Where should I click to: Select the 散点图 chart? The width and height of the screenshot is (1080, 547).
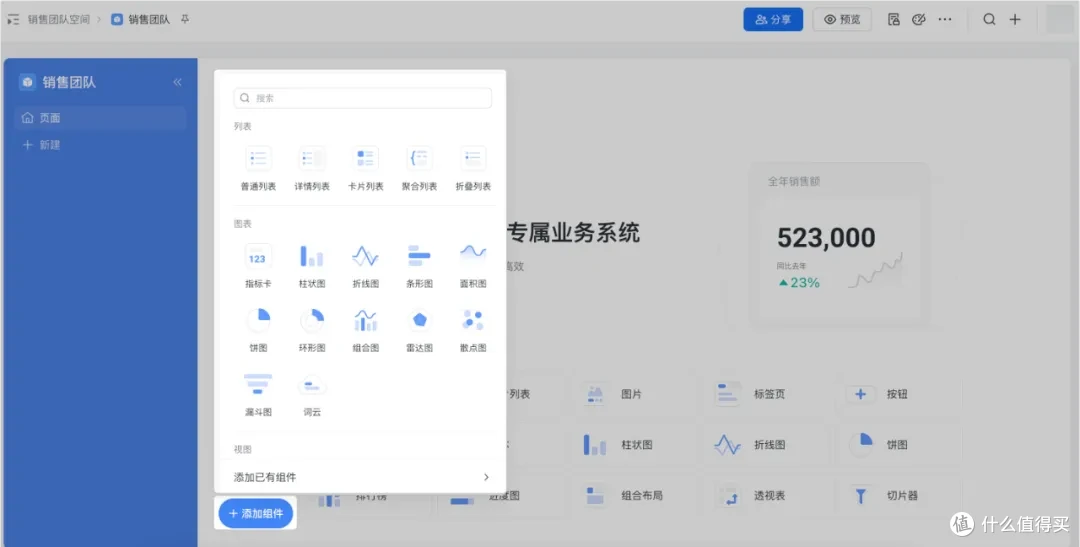[x=473, y=330]
